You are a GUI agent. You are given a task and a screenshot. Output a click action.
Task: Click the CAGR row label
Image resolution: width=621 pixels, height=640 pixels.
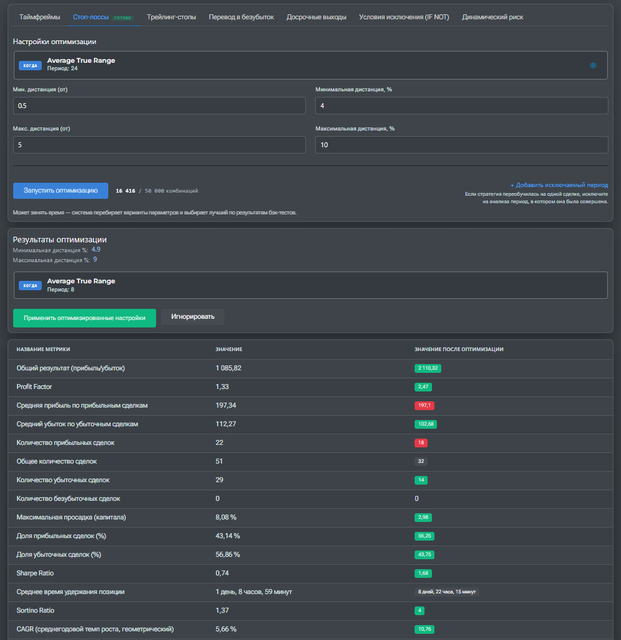95,629
